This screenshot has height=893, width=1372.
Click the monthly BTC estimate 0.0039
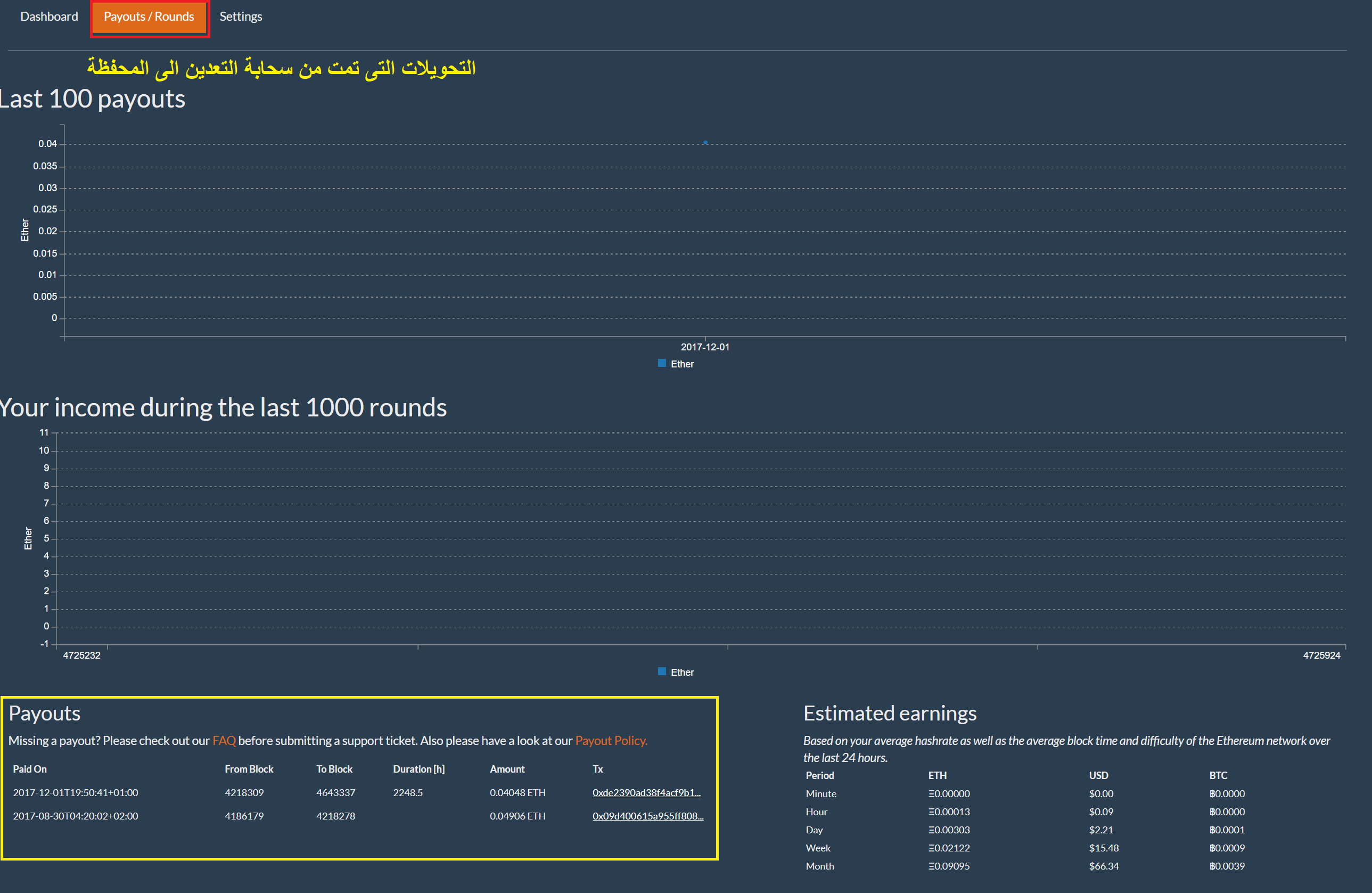click(x=1227, y=866)
